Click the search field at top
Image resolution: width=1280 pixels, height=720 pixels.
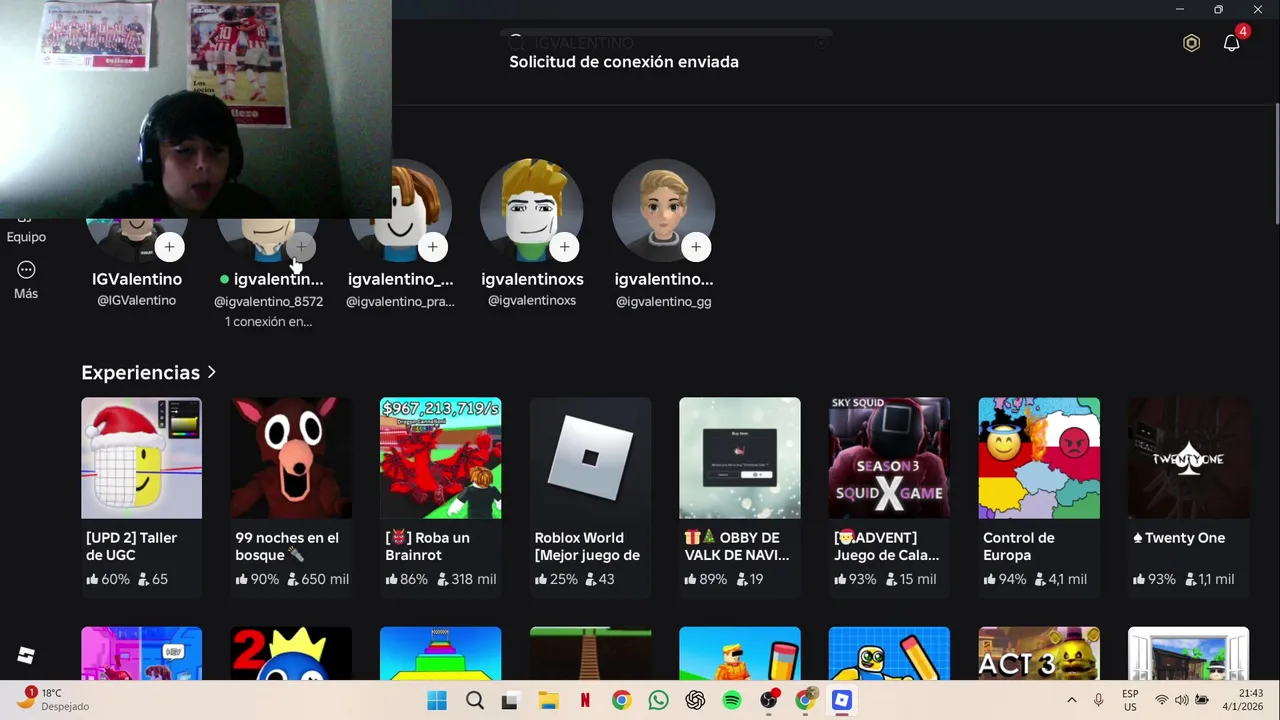[668, 43]
